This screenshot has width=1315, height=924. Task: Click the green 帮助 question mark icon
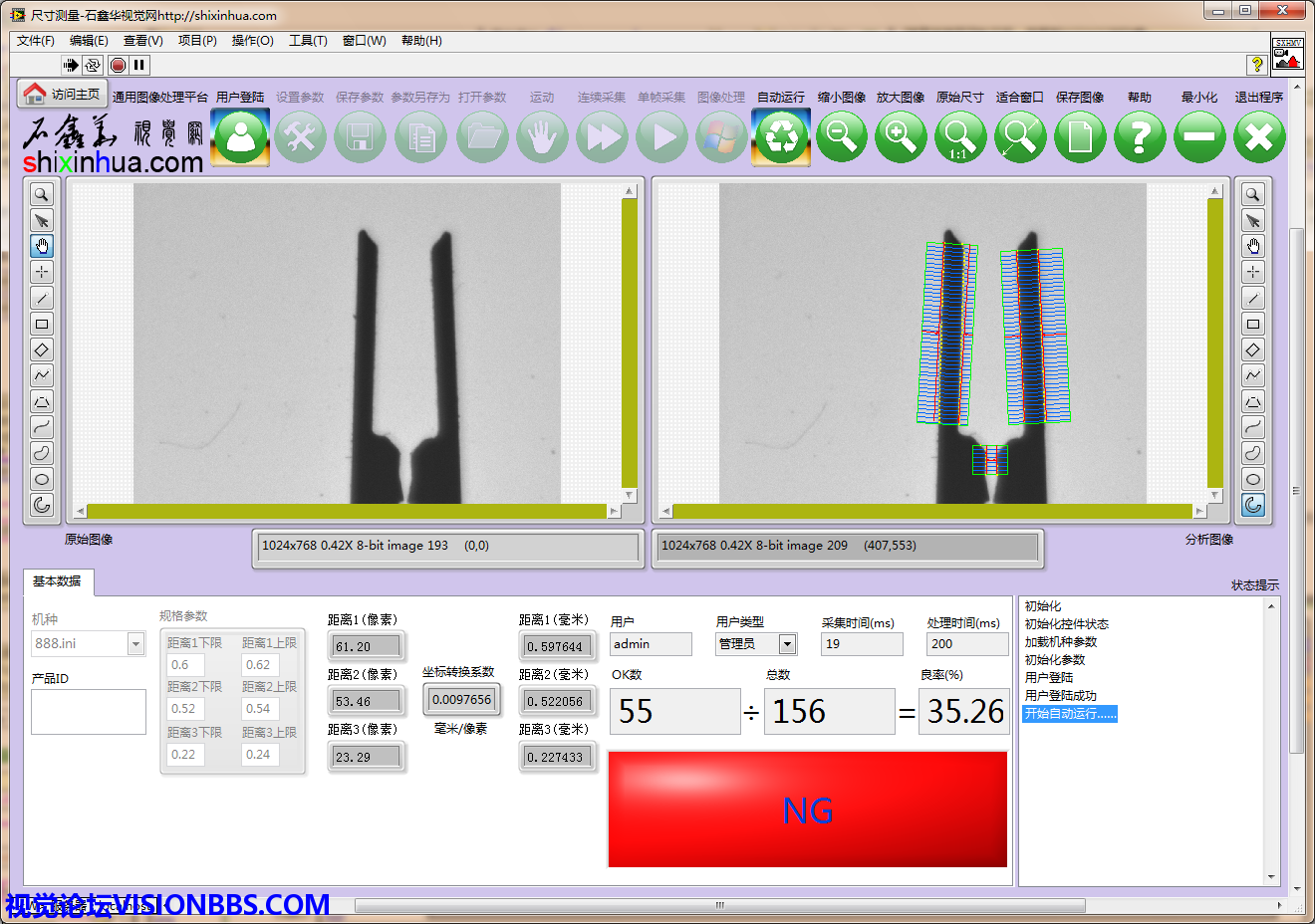[1140, 136]
